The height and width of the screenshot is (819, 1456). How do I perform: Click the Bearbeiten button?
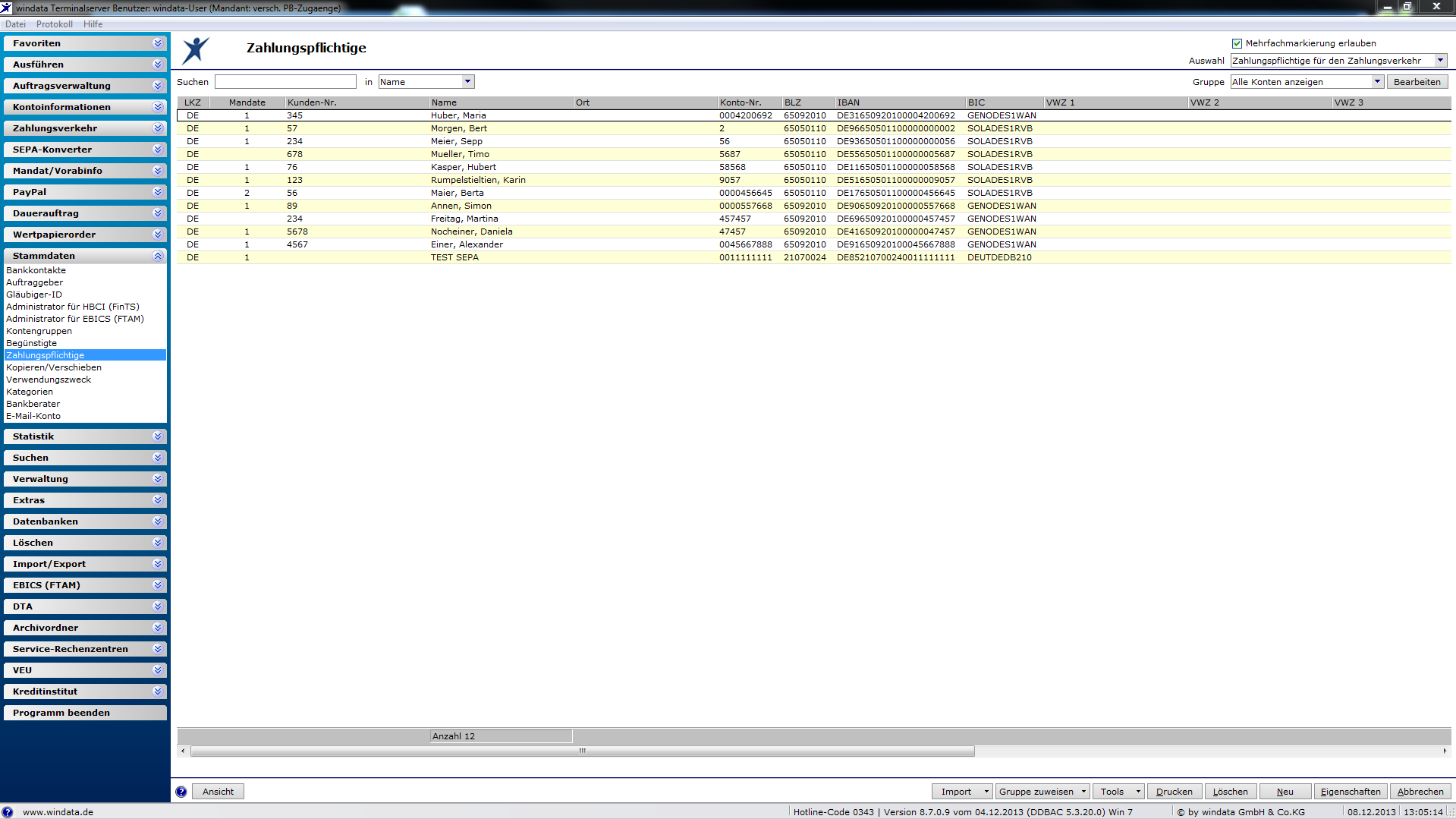click(x=1417, y=82)
